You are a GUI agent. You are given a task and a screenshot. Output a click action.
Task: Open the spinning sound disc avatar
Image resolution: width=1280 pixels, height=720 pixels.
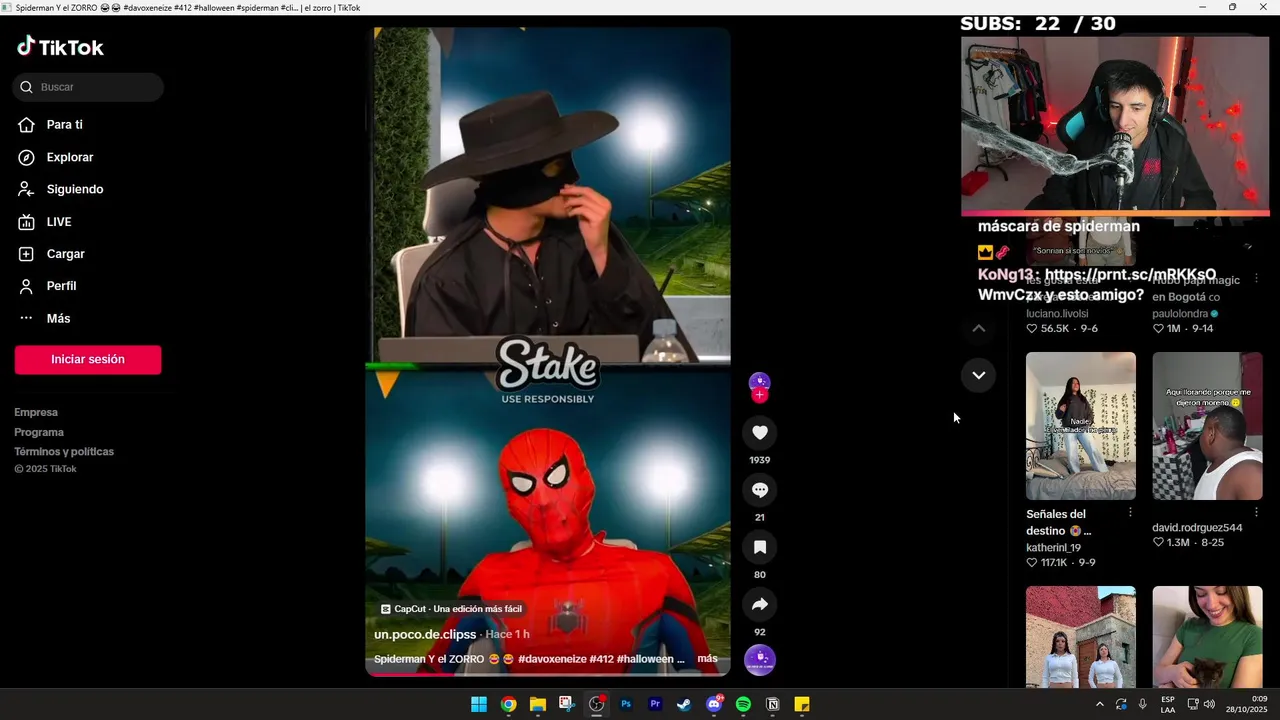point(760,660)
